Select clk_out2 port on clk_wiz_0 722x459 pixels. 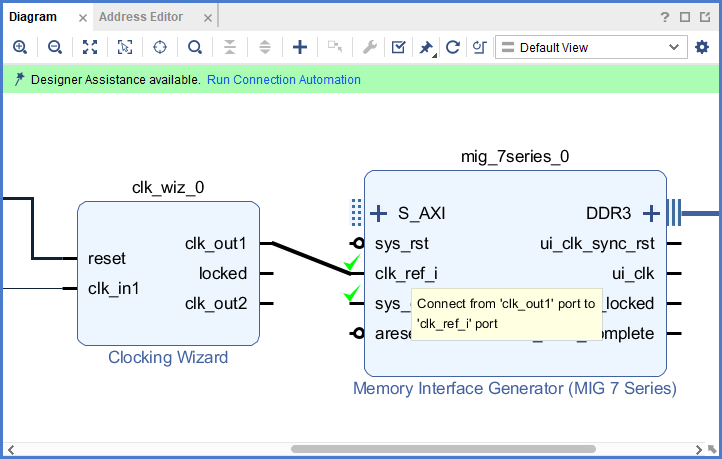click(x=216, y=303)
